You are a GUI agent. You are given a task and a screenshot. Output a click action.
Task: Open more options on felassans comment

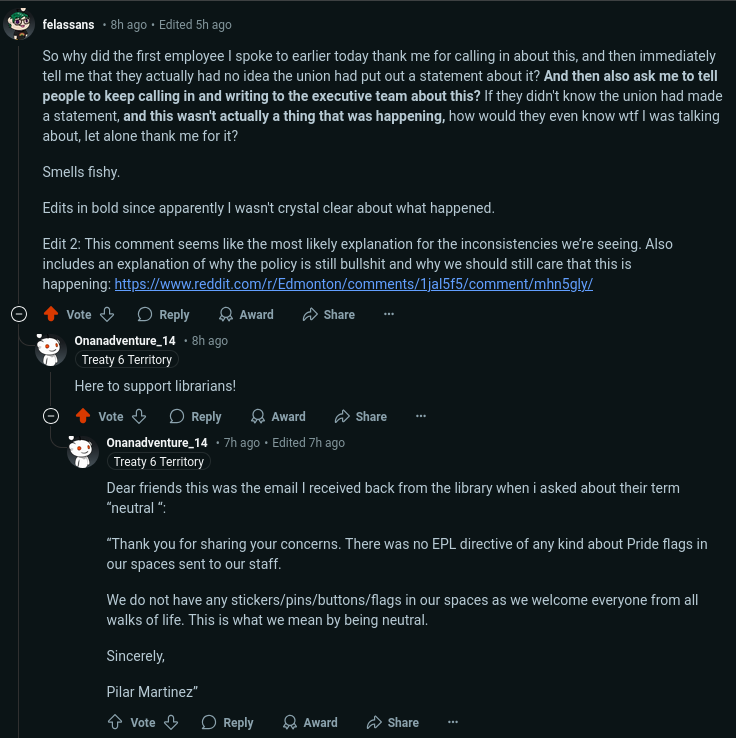coord(389,314)
